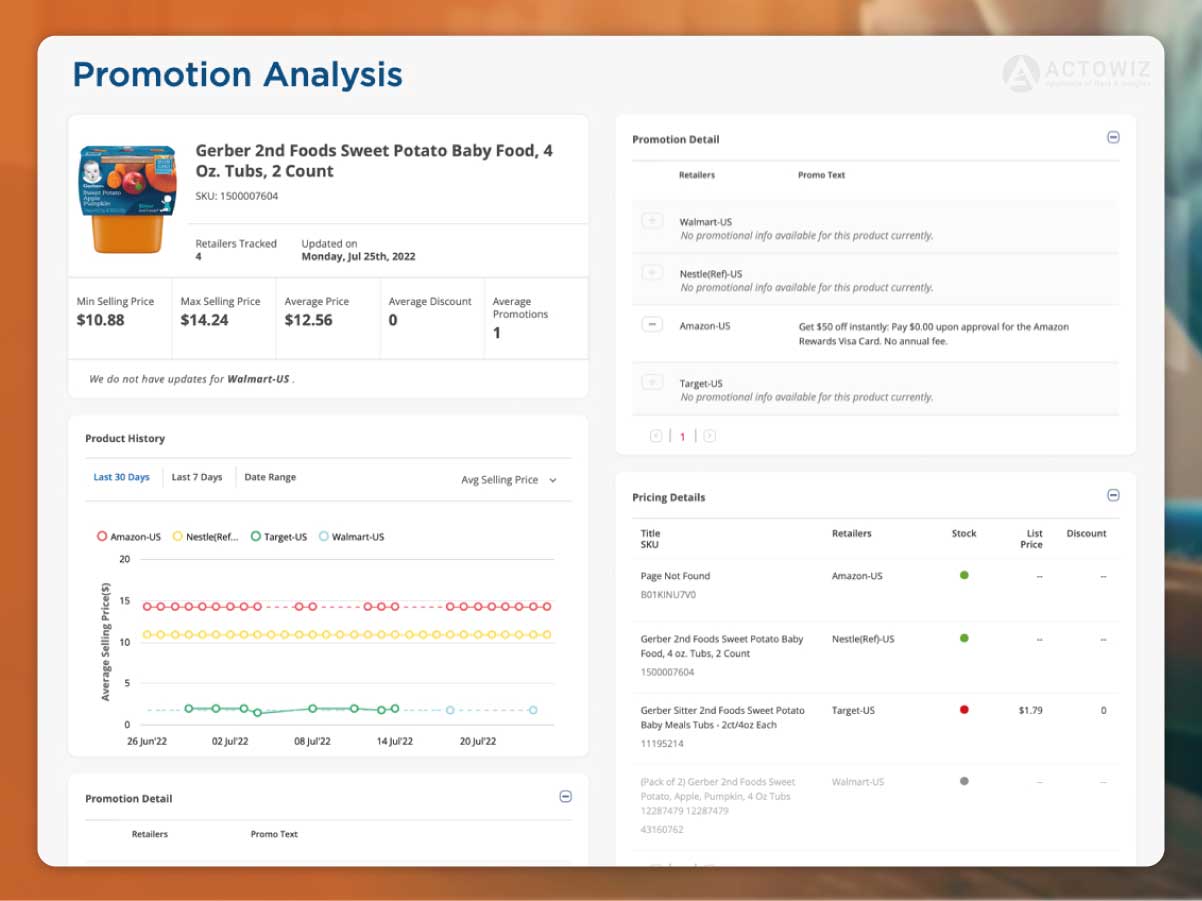
Task: Click the Min Selling Price $10.88 value
Action: tap(101, 321)
